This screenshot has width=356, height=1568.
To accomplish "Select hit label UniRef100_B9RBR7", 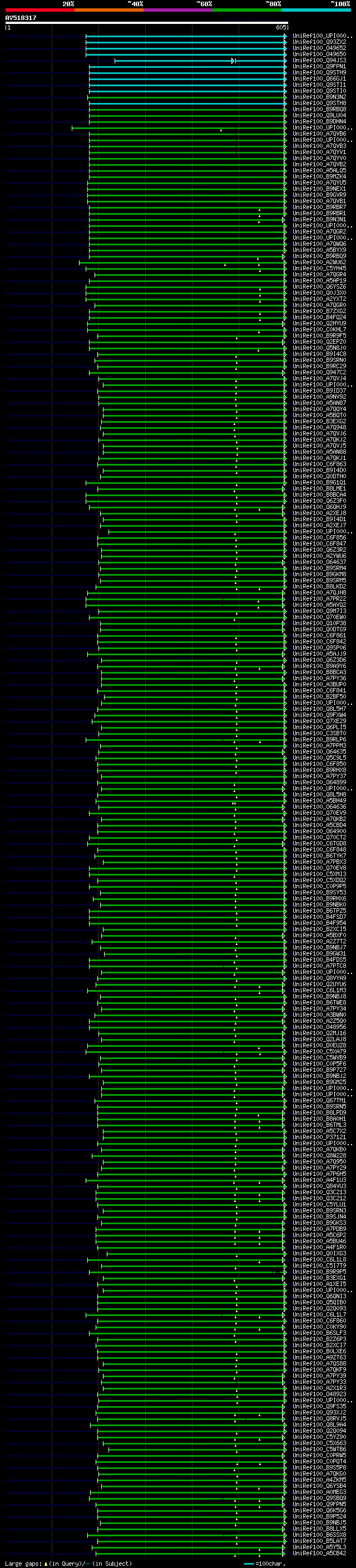I will tap(319, 207).
